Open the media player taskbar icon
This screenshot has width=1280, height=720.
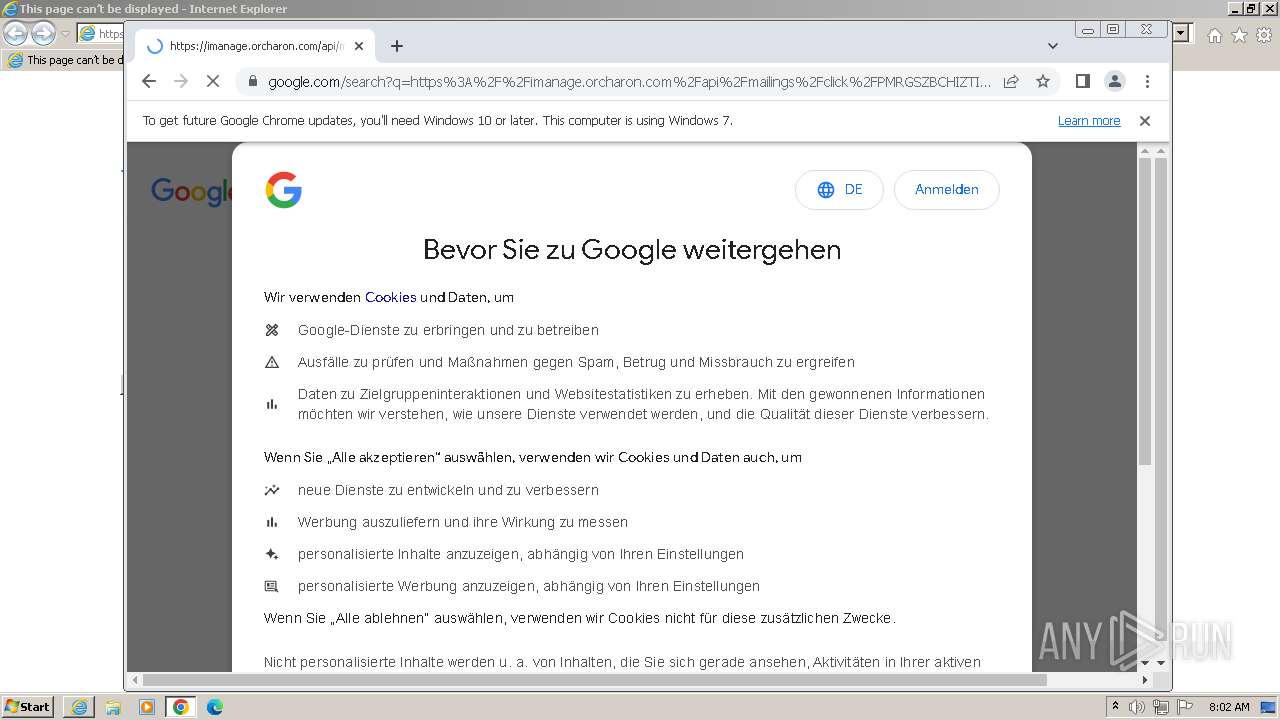tap(147, 707)
